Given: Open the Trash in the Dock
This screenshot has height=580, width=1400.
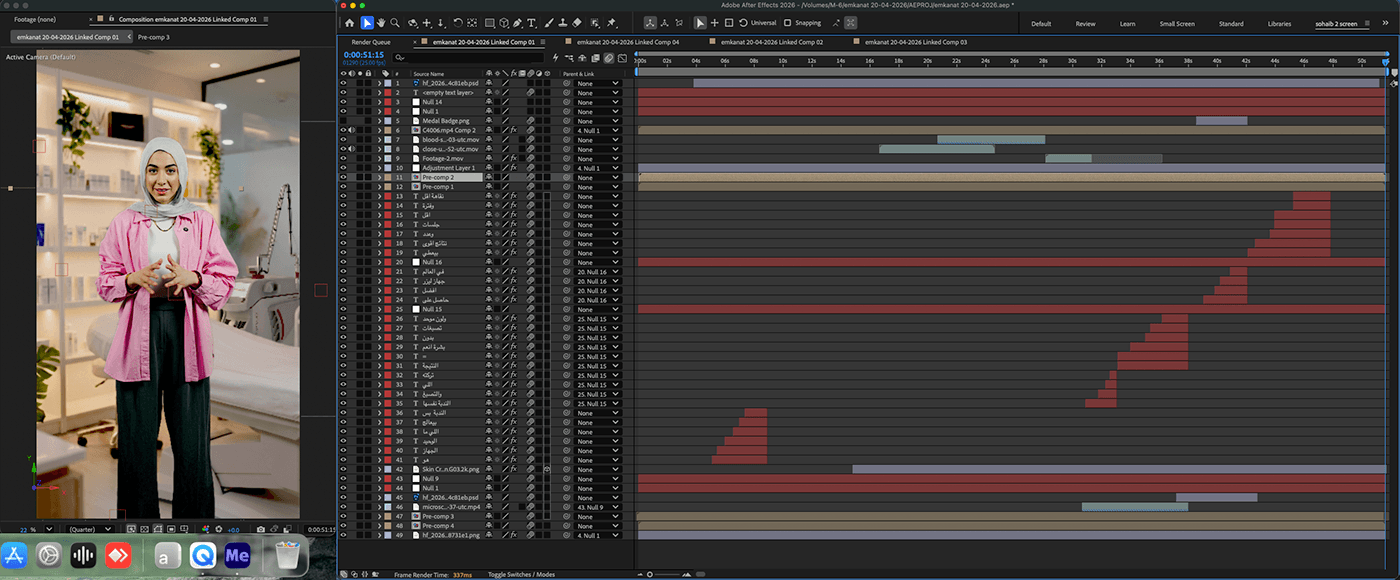Looking at the screenshot, I should (288, 555).
